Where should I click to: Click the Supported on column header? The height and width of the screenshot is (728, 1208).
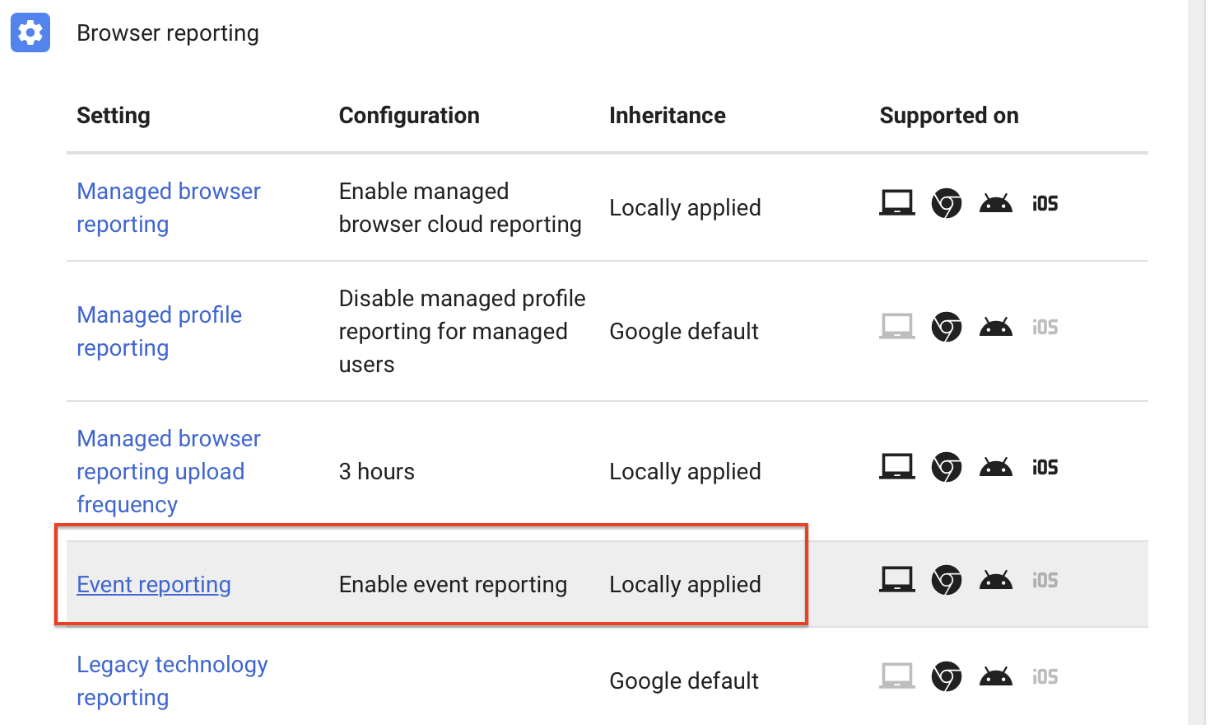[948, 116]
